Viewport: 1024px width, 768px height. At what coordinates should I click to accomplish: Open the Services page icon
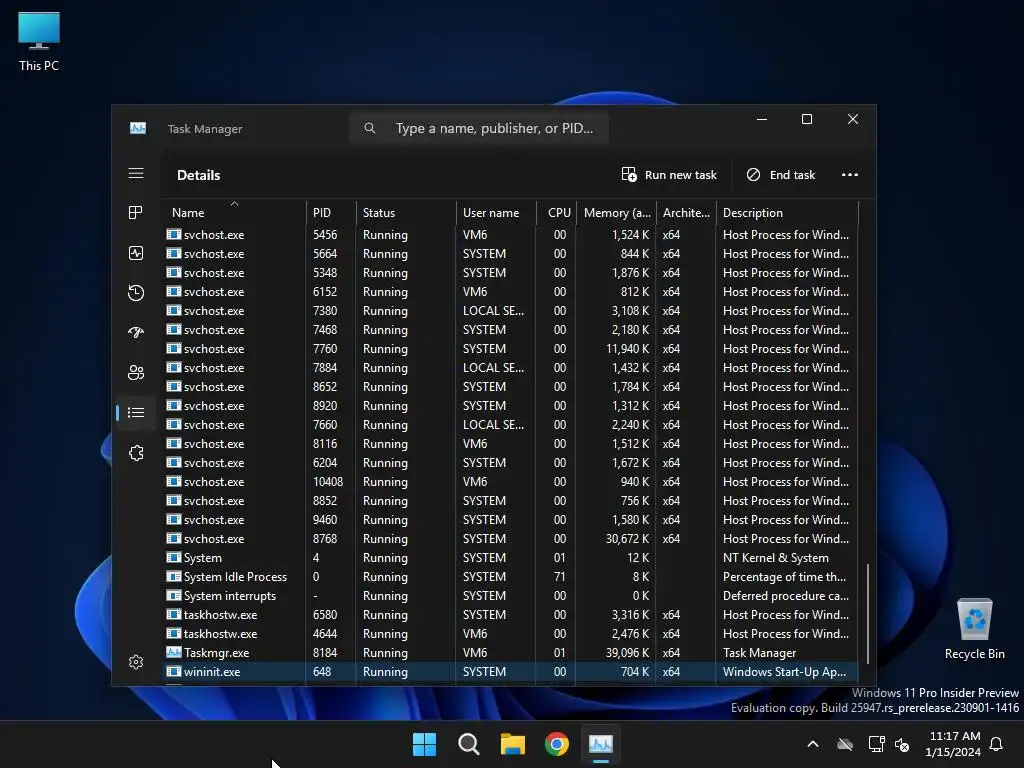(x=136, y=453)
